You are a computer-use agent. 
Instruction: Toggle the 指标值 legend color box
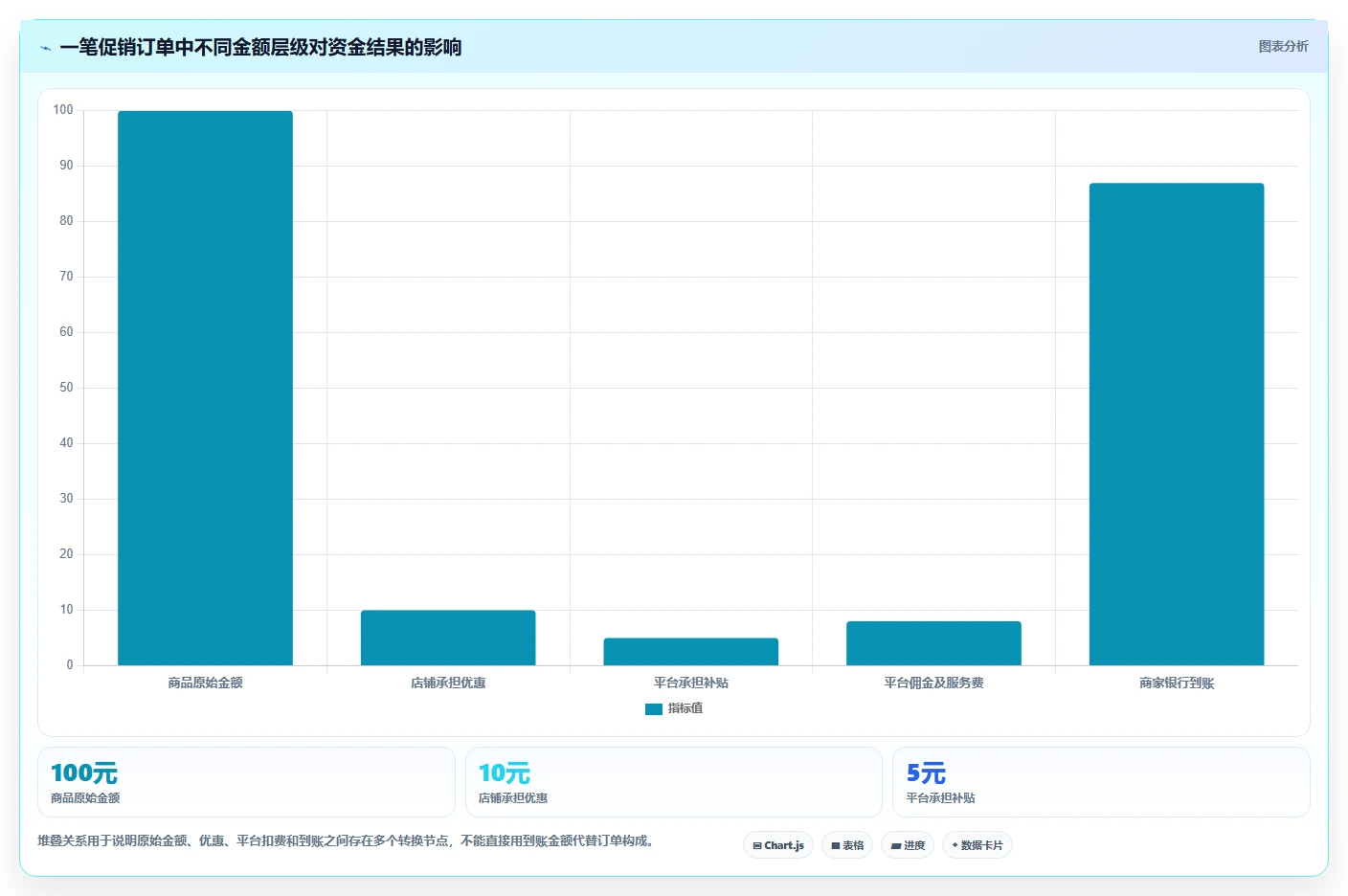click(x=654, y=709)
